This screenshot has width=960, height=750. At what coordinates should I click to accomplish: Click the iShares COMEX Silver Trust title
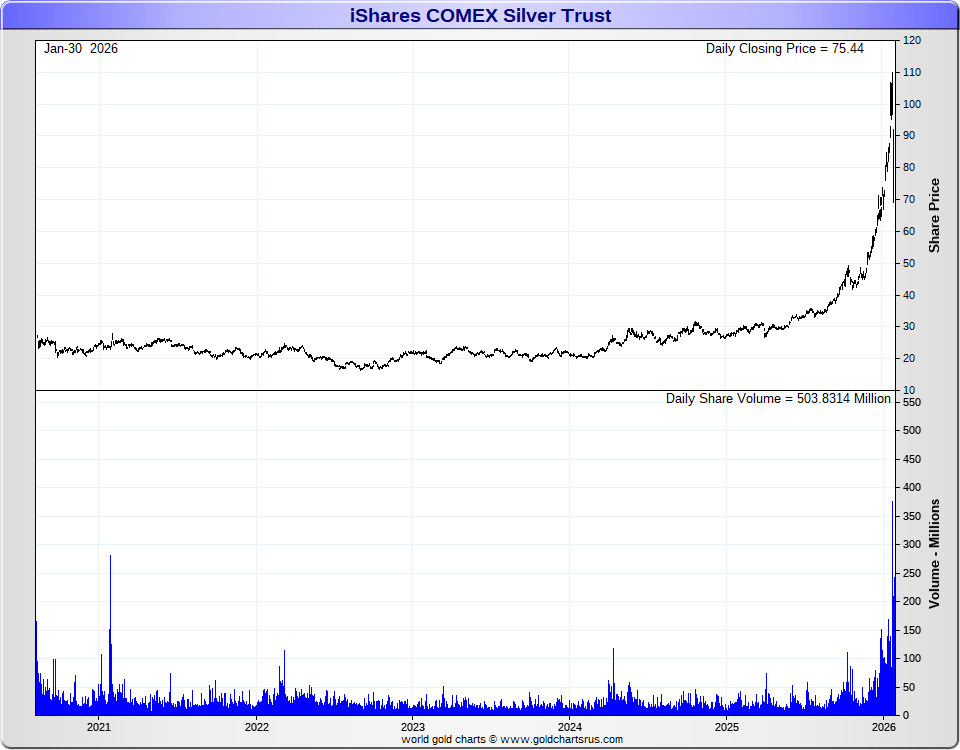pyautogui.click(x=480, y=15)
